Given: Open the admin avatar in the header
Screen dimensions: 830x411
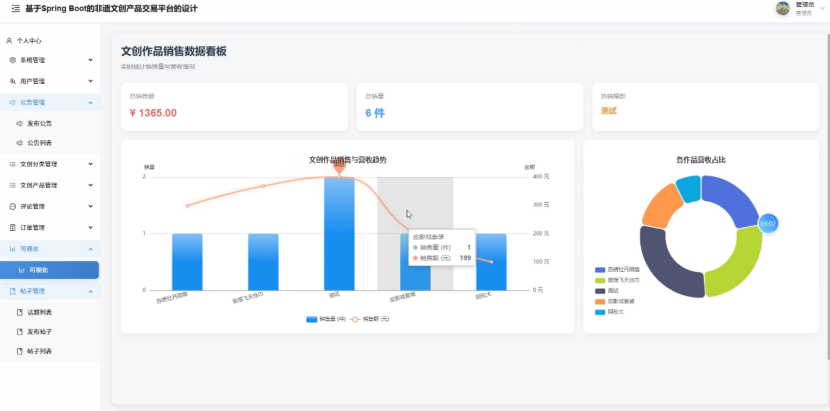Looking at the screenshot, I should pyautogui.click(x=783, y=8).
